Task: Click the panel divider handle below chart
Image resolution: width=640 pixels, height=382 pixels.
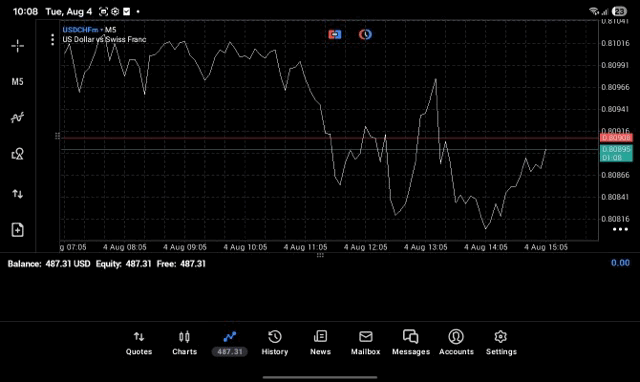Action: click(x=320, y=255)
